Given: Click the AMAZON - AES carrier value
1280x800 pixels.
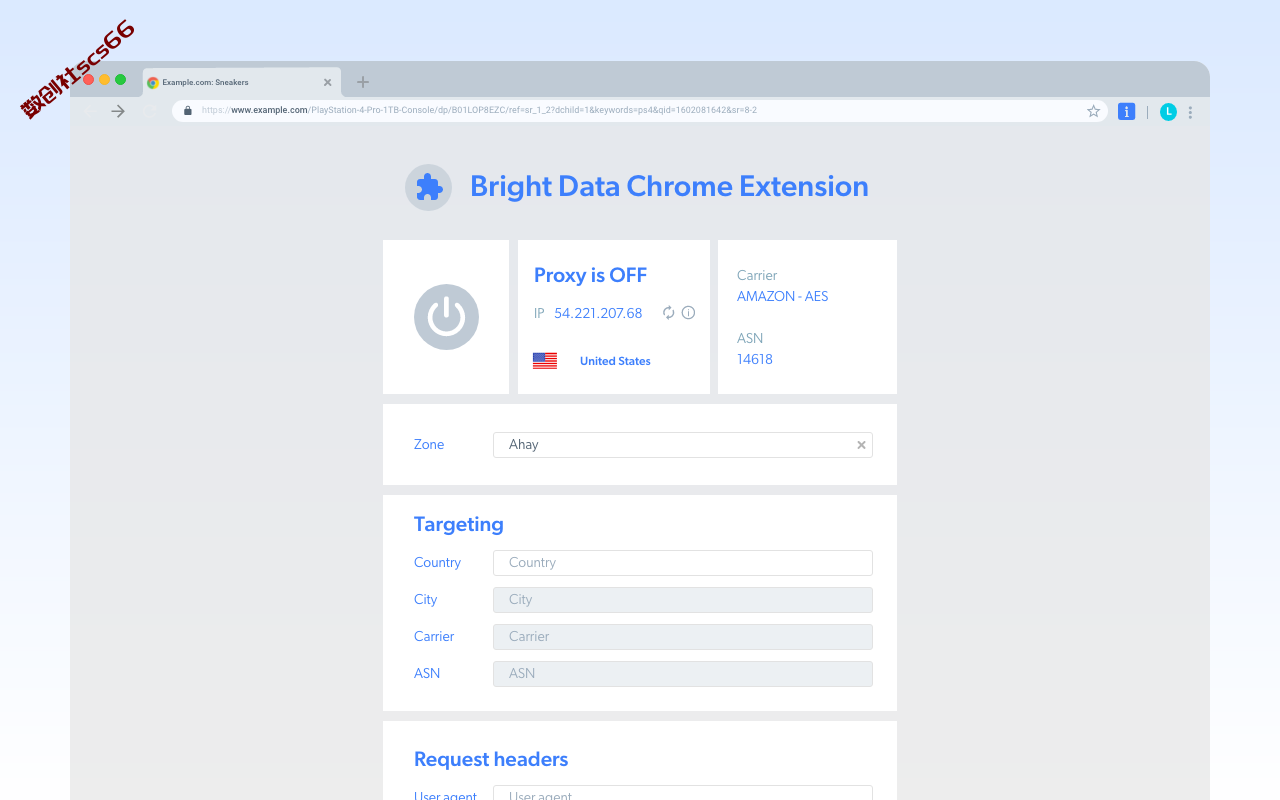Looking at the screenshot, I should [x=783, y=296].
